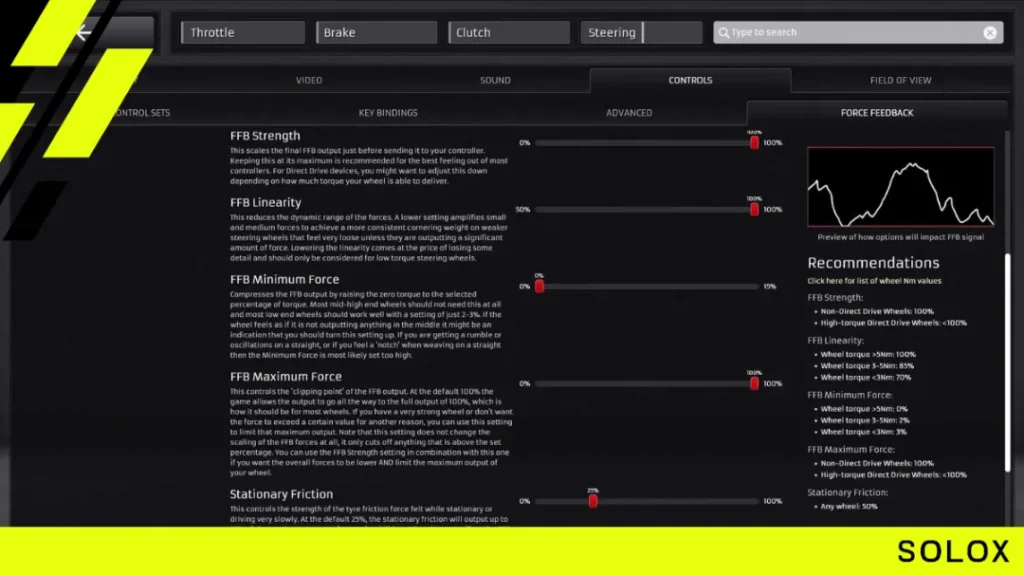
Task: Click the FFB Maximum Force heading
Action: (x=285, y=377)
